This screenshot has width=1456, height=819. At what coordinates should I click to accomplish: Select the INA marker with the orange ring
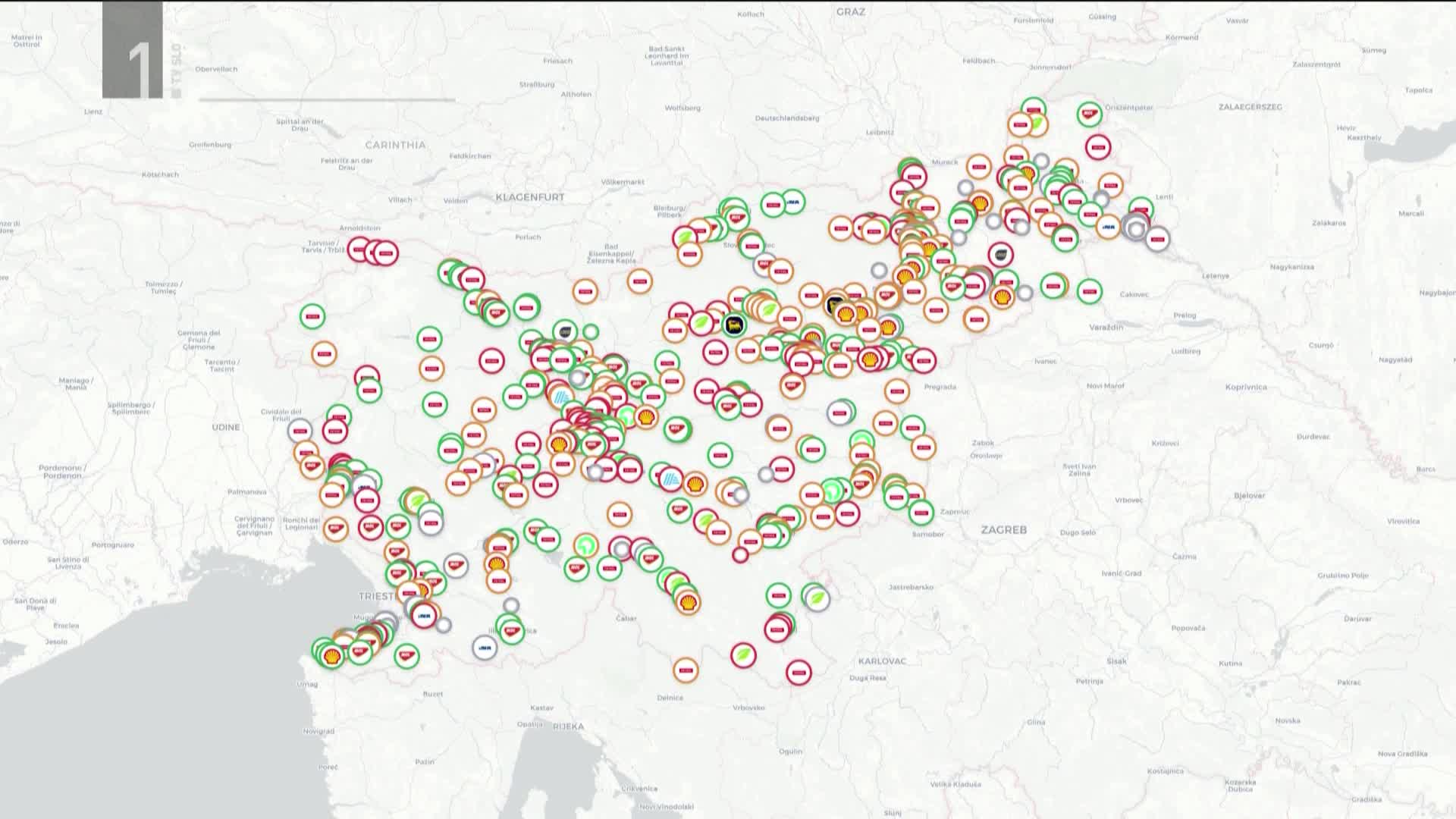coord(1109,227)
